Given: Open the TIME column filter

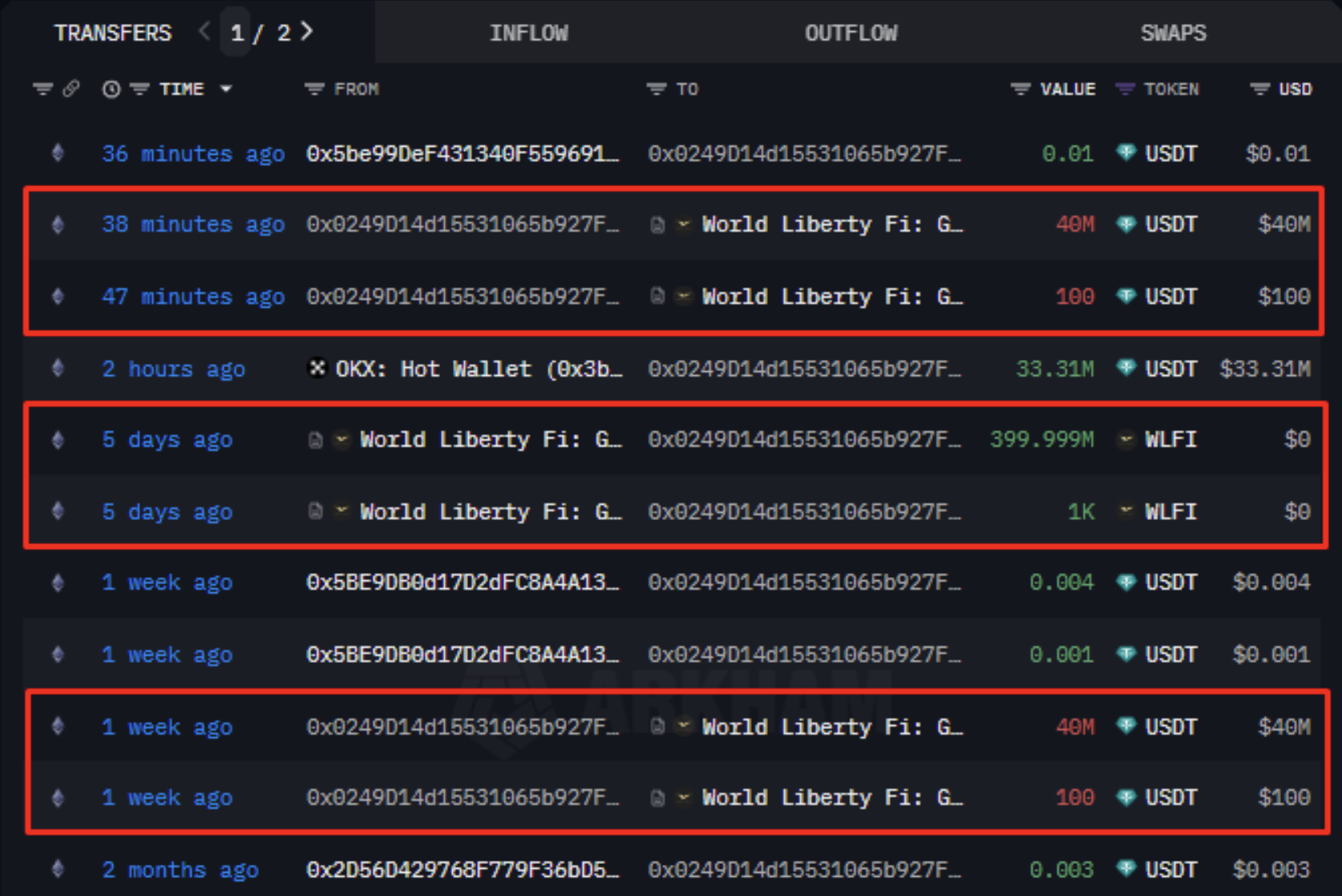Looking at the screenshot, I should (139, 89).
